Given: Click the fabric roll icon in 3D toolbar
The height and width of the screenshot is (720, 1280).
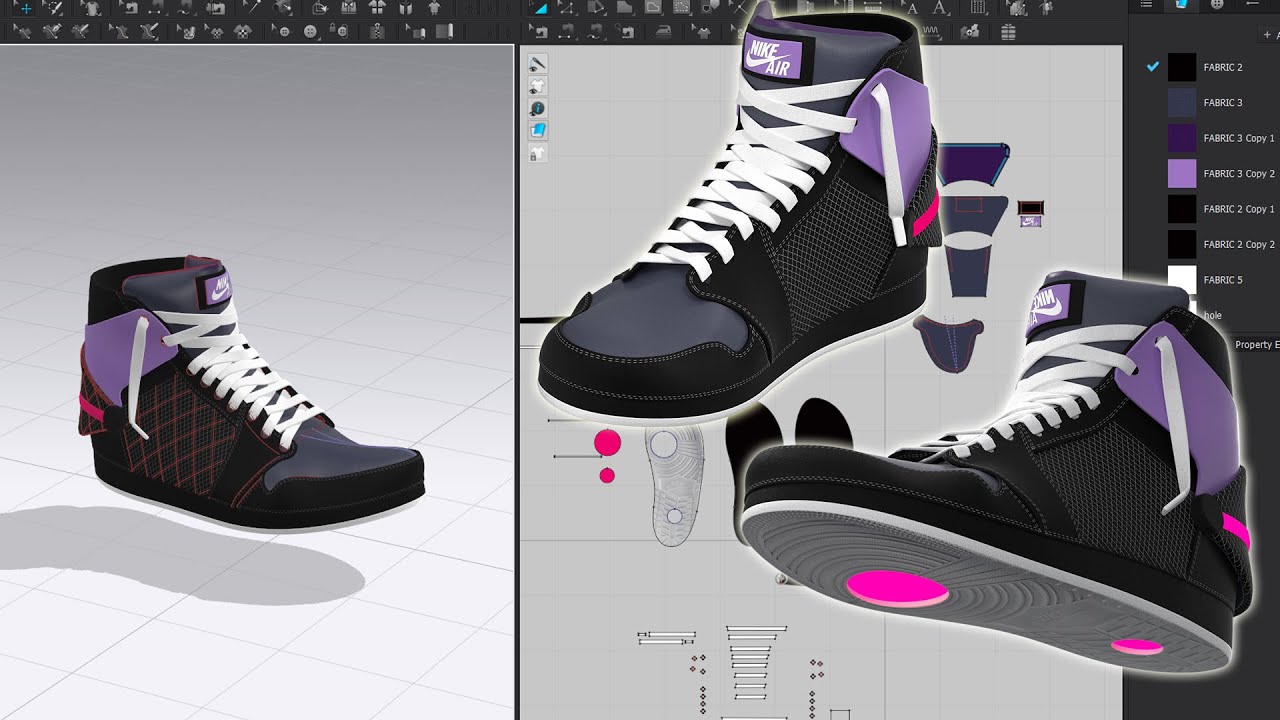Looking at the screenshot, I should [443, 31].
